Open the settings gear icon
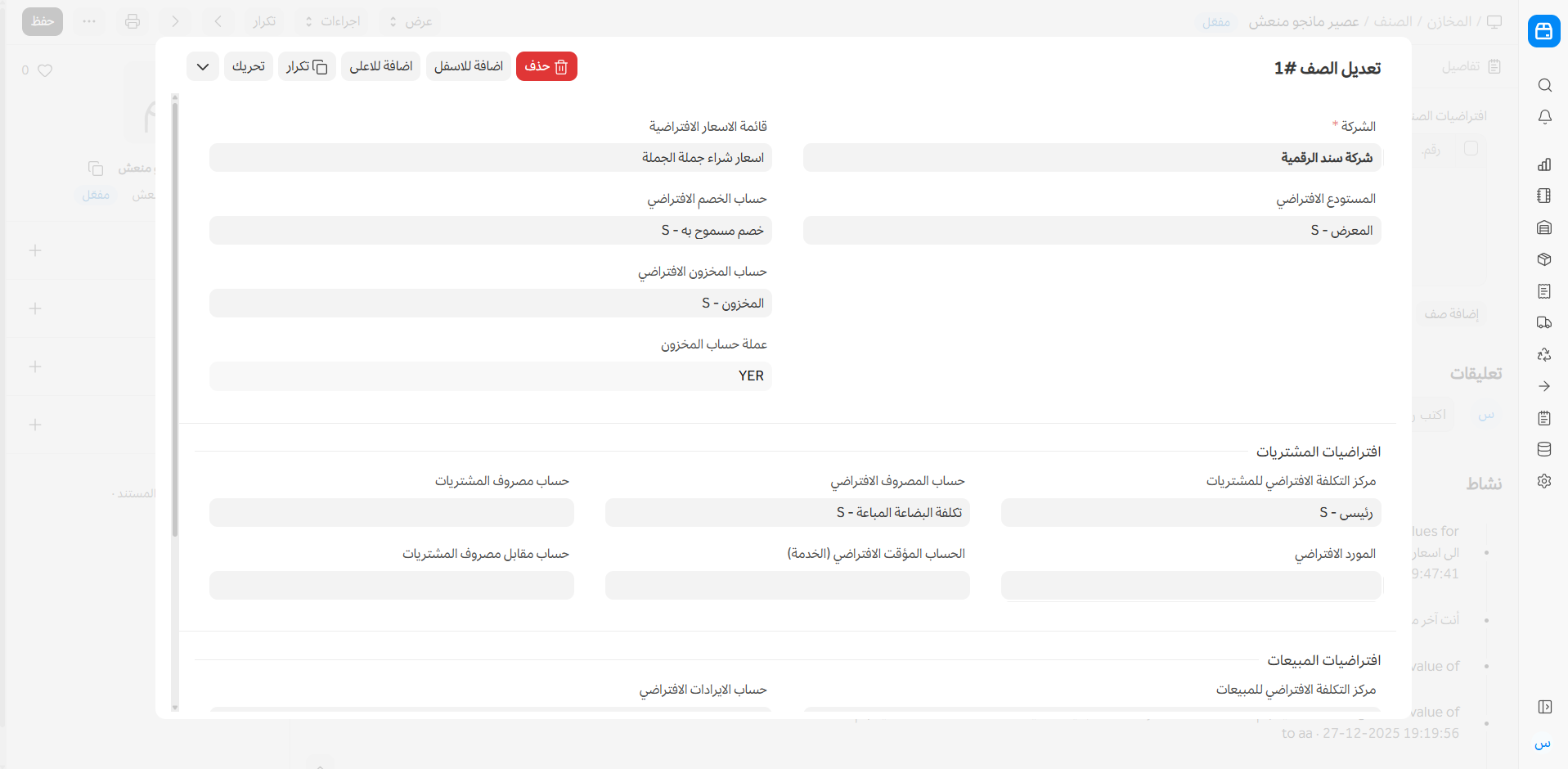The height and width of the screenshot is (769, 1568). [1544, 481]
